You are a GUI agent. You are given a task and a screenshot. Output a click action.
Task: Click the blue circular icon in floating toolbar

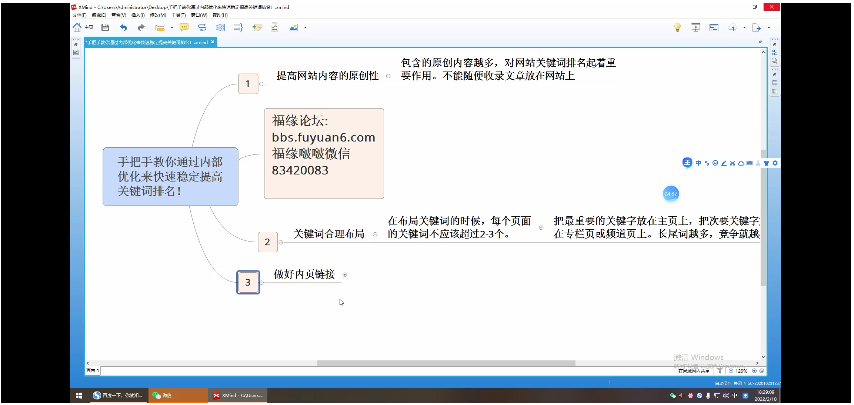[x=687, y=163]
